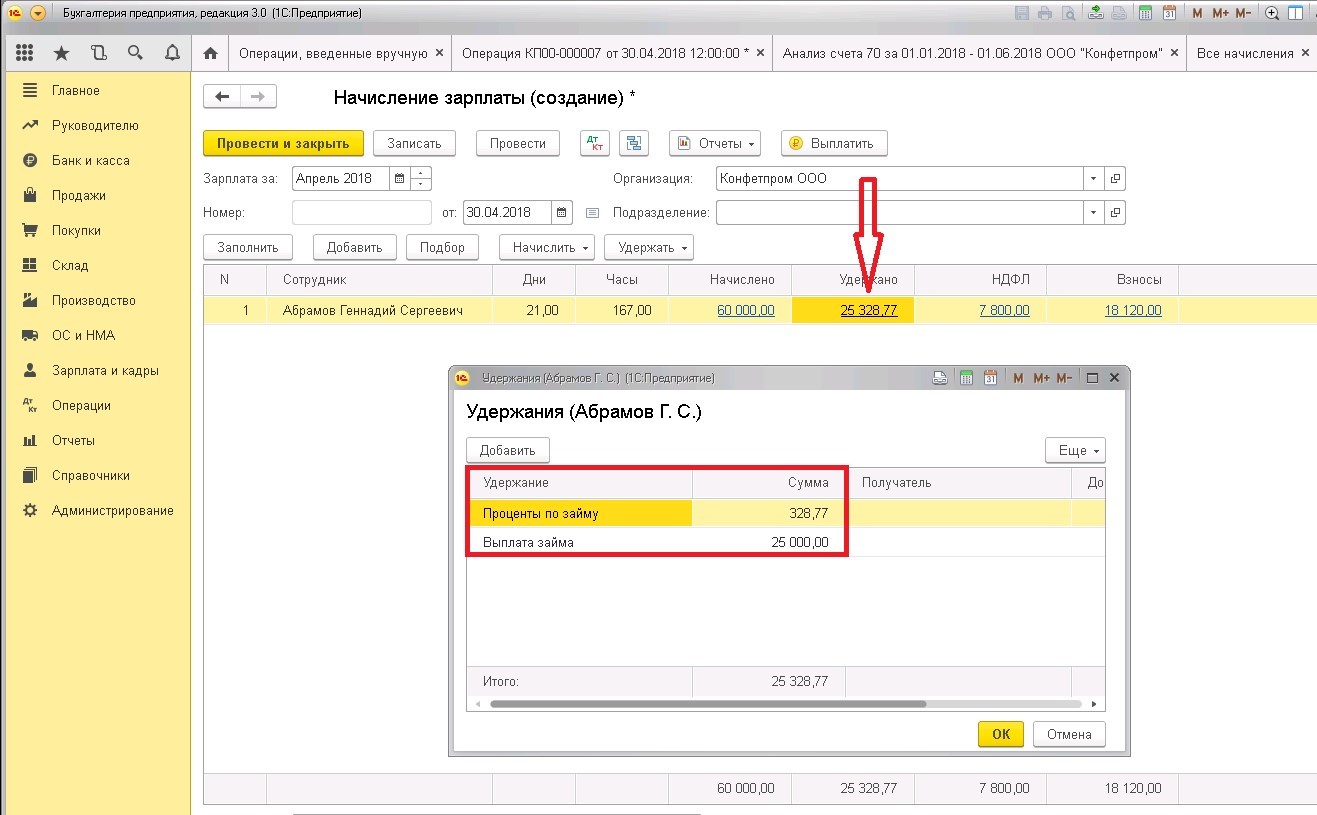Viewport: 1317px width, 815px height.
Task: Click the horizontal scrollbar in Удержания dialog
Action: [708, 704]
